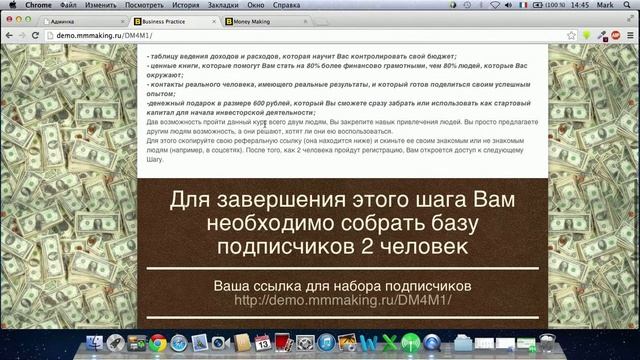Launch iTunes from the dock
Viewport: 640px width, 360px height.
pyautogui.click(x=326, y=343)
